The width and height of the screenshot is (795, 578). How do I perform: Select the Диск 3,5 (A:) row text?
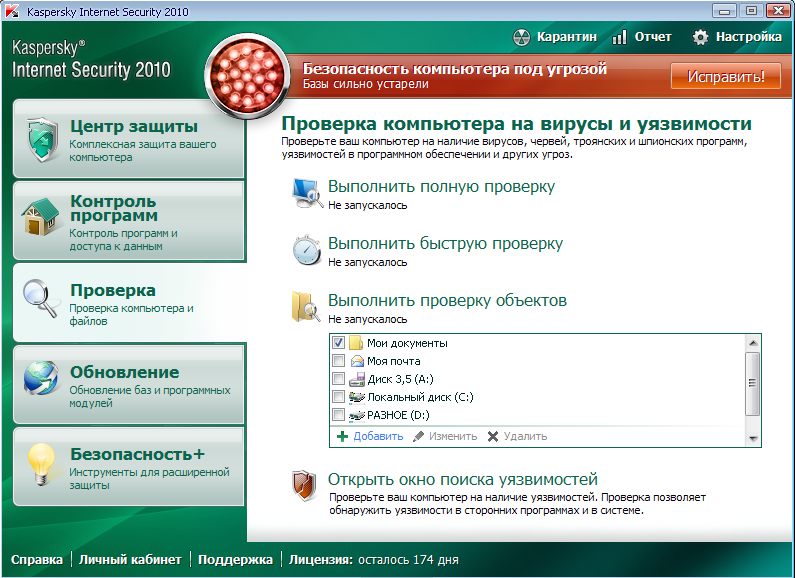pyautogui.click(x=401, y=379)
